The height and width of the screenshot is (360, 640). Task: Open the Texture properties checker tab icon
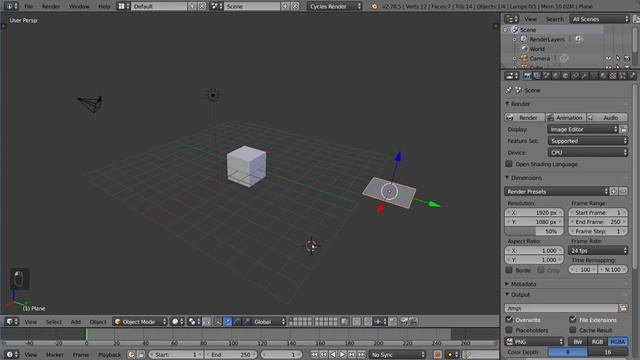point(613,76)
